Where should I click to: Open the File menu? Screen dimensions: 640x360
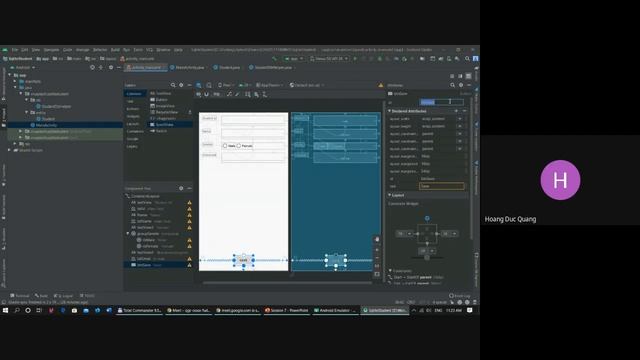[15, 50]
